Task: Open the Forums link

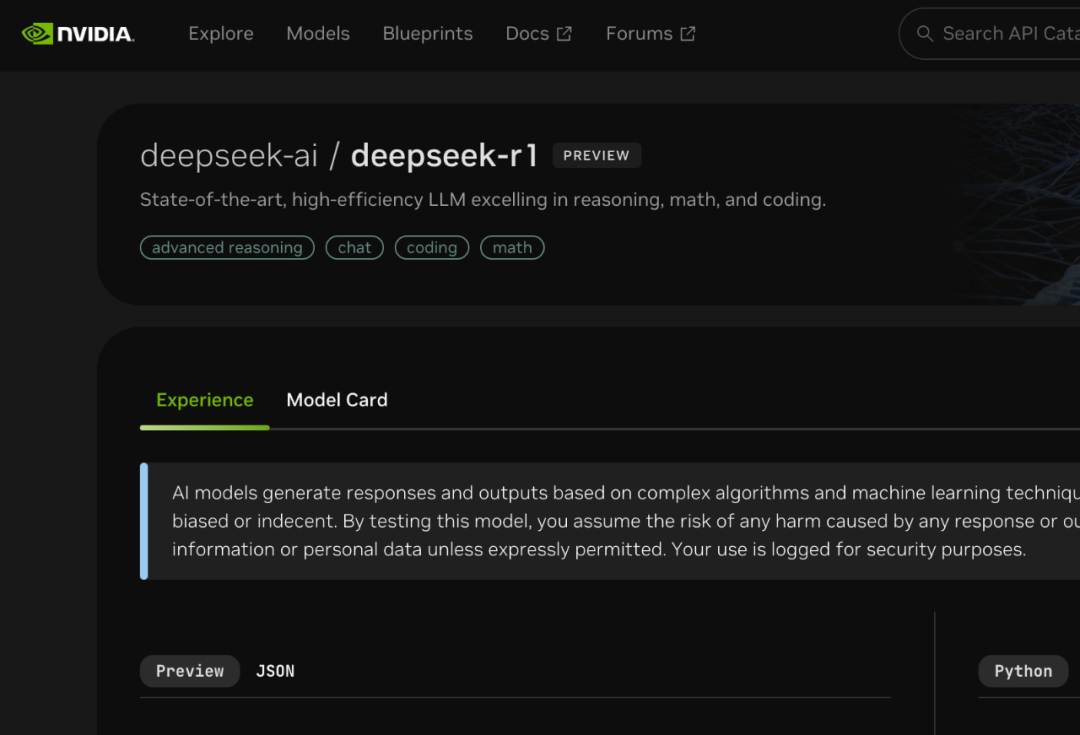Action: [x=651, y=34]
